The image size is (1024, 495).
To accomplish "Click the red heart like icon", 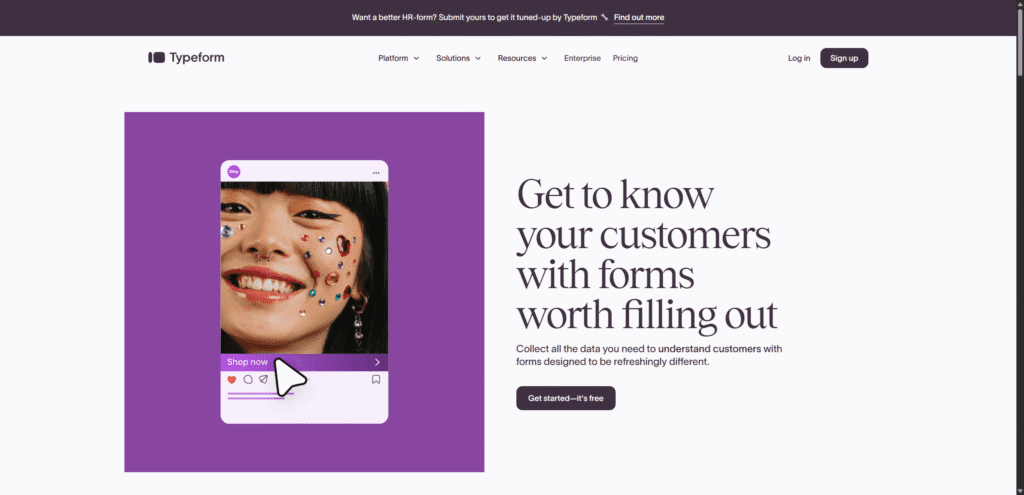I will point(232,380).
